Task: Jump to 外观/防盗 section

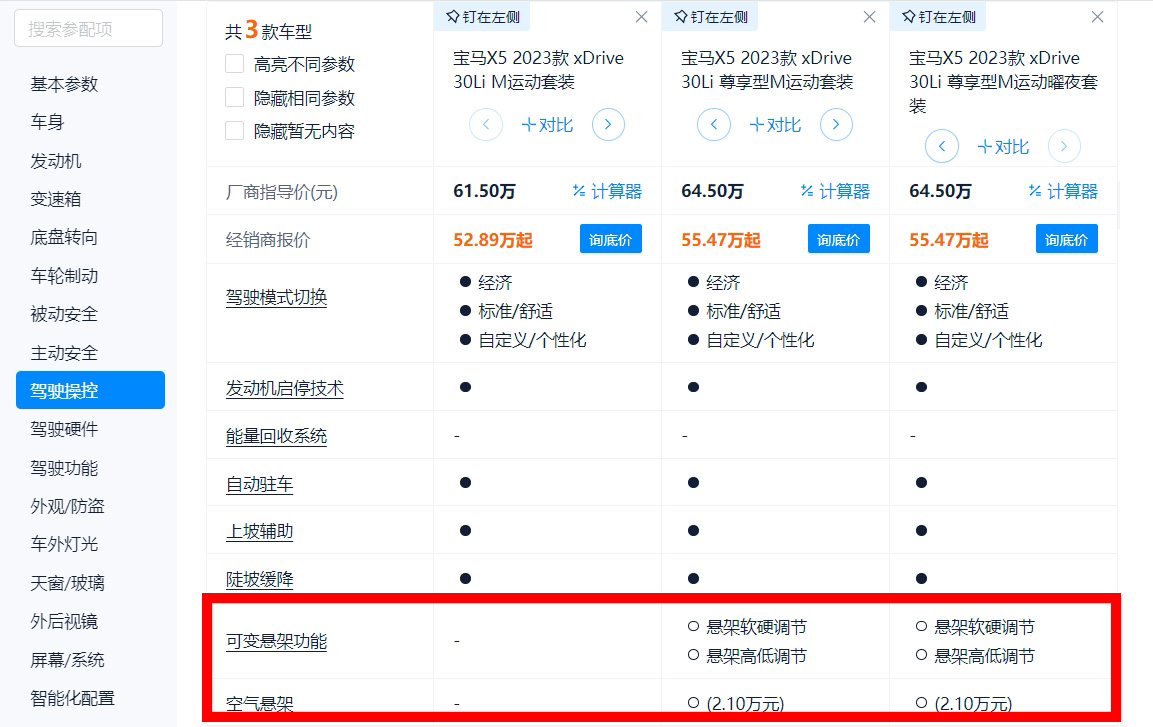Action: [68, 506]
